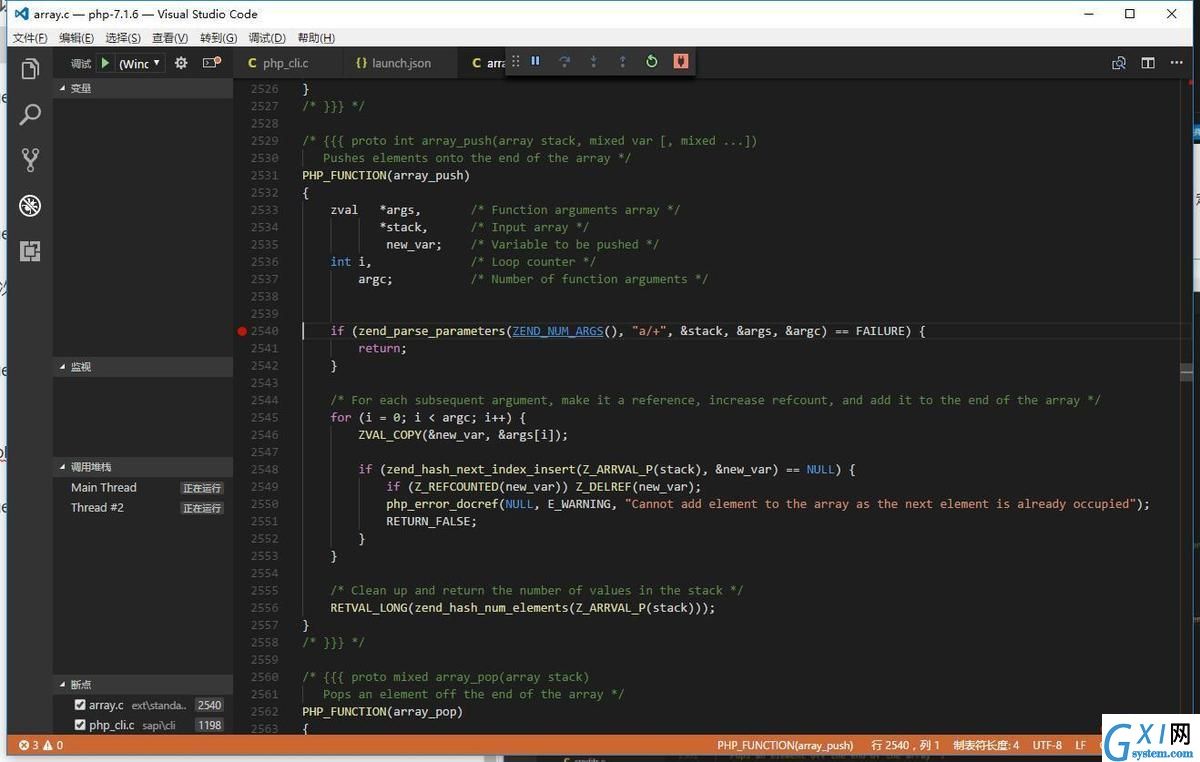This screenshot has height=762, width=1200.
Task: Open the 编辑(E) menu
Action: tap(76, 38)
